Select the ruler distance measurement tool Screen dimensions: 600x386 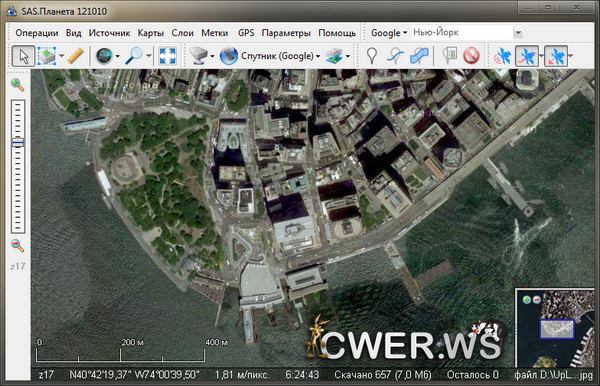76,56
